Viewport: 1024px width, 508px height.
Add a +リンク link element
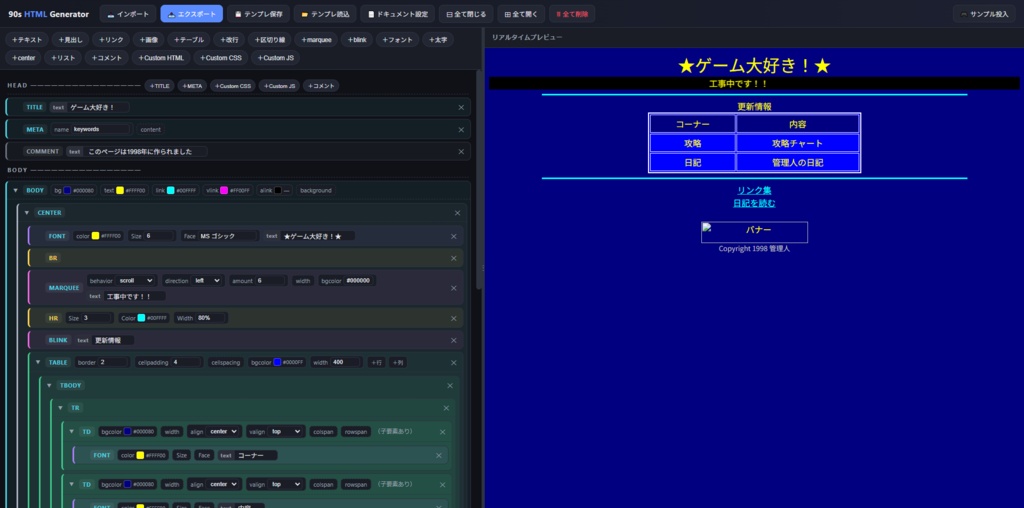[111, 40]
